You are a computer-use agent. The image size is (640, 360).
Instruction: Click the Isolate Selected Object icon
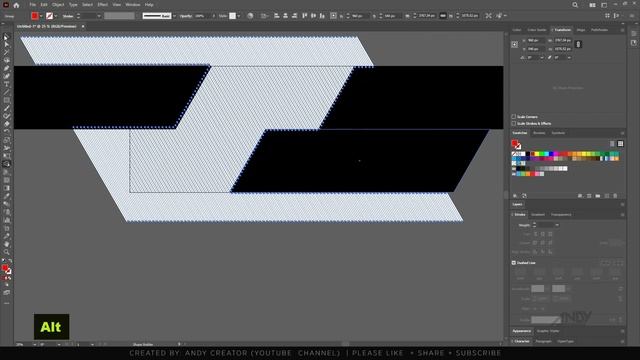pyautogui.click(x=489, y=16)
